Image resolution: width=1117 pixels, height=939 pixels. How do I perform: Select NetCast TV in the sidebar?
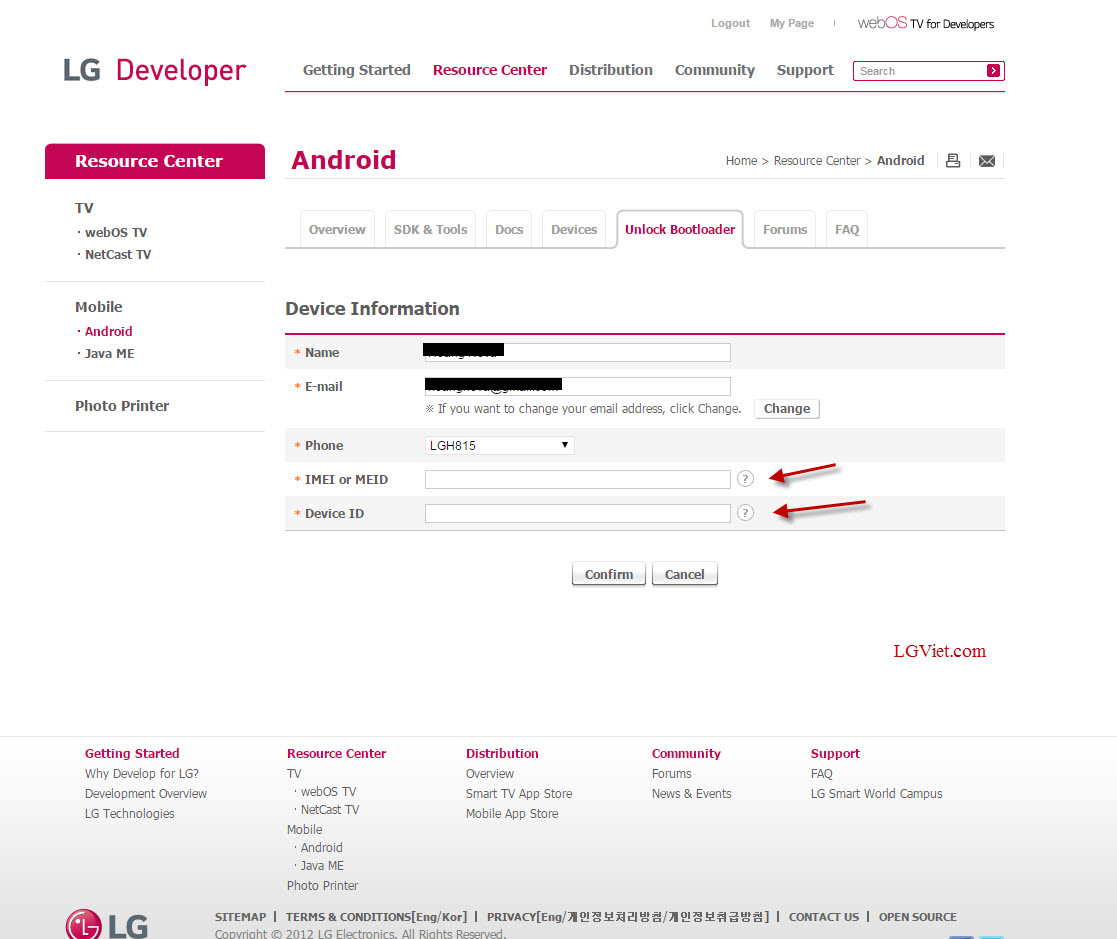pos(118,254)
